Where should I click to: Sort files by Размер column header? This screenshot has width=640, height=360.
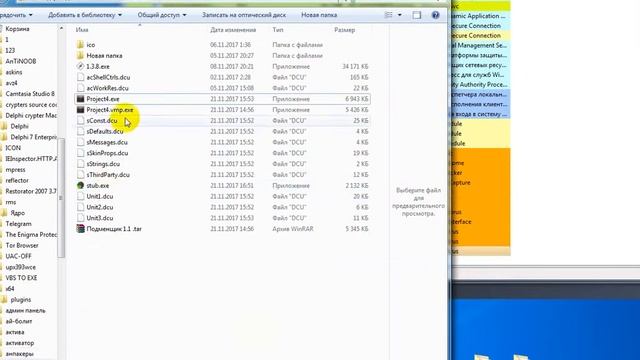tap(344, 30)
